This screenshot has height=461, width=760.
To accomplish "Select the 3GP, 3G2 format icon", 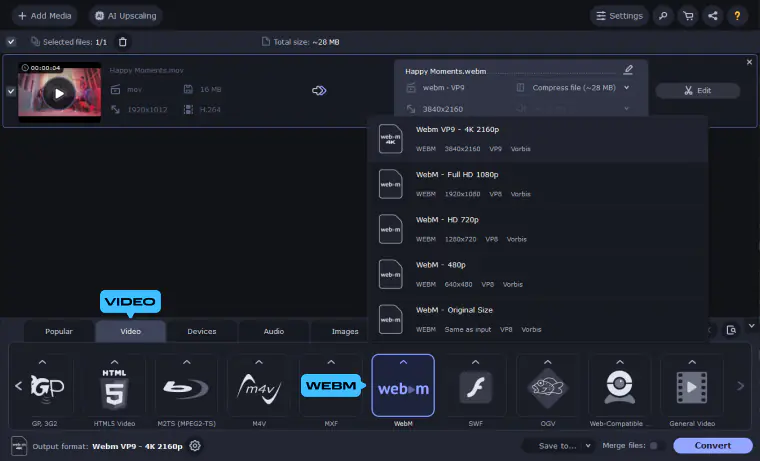I will point(45,391).
